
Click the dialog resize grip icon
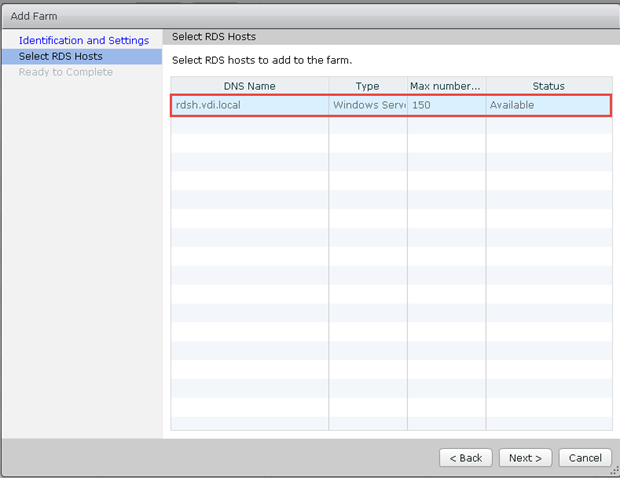(x=615, y=471)
